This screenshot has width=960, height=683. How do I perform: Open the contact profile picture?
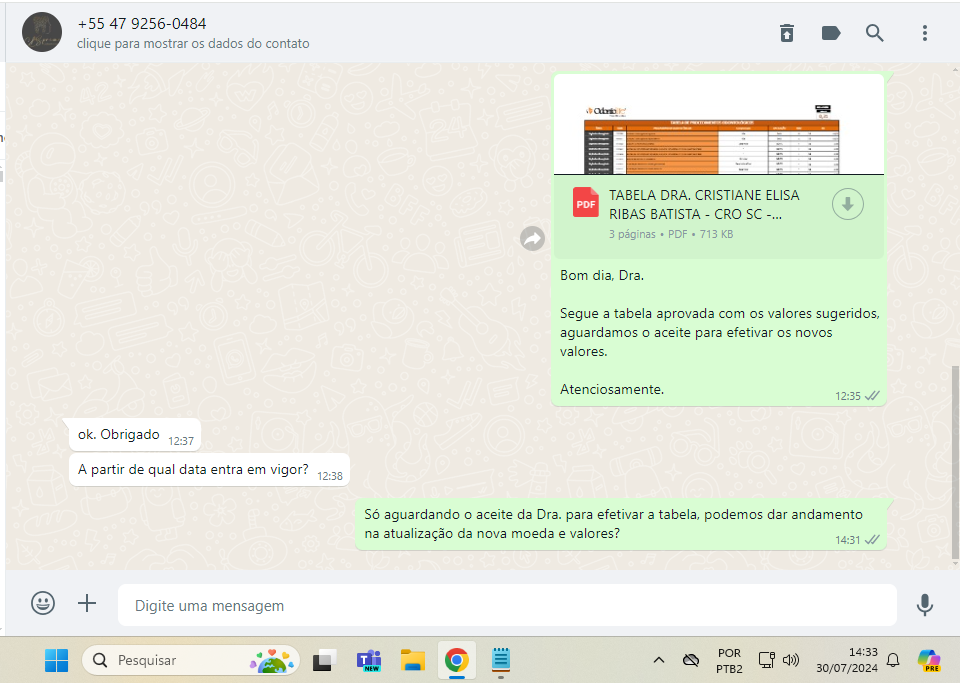click(42, 32)
